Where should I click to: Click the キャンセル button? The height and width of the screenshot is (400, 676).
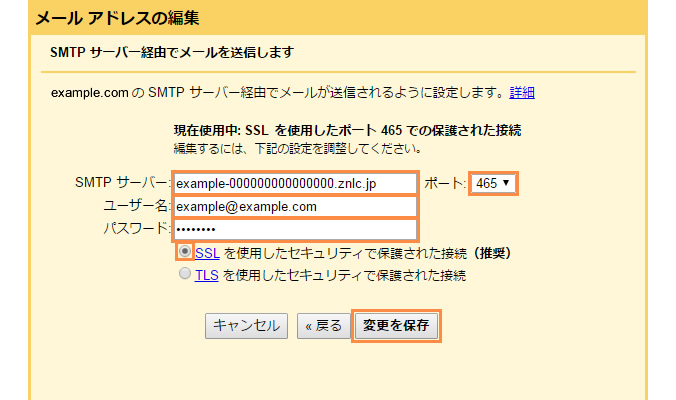246,326
